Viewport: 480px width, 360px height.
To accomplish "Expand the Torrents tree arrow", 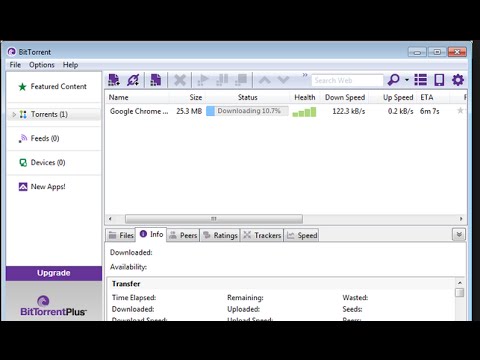I will click(14, 114).
